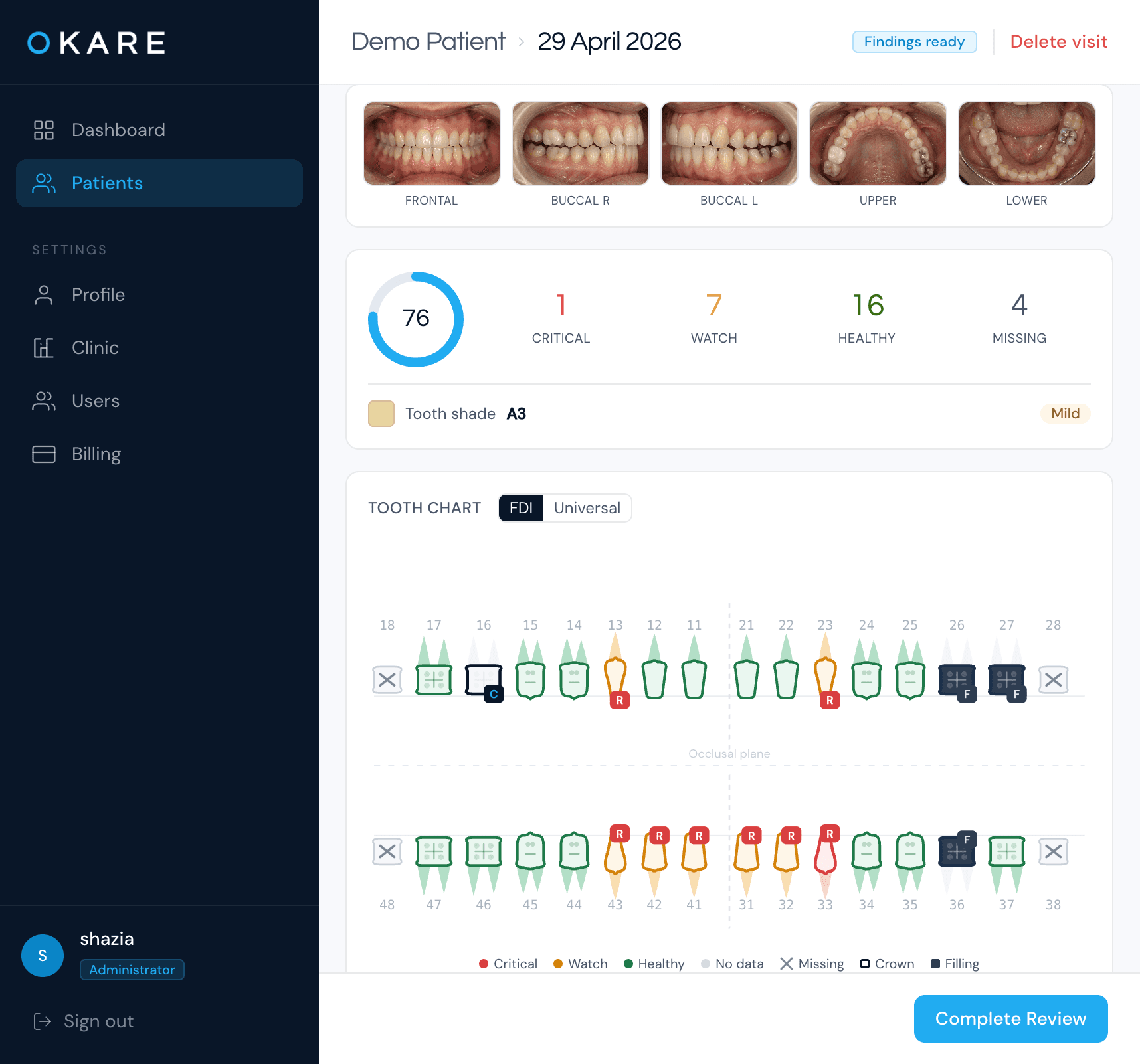Select missing tooth 48
The width and height of the screenshot is (1140, 1064).
[x=387, y=851]
